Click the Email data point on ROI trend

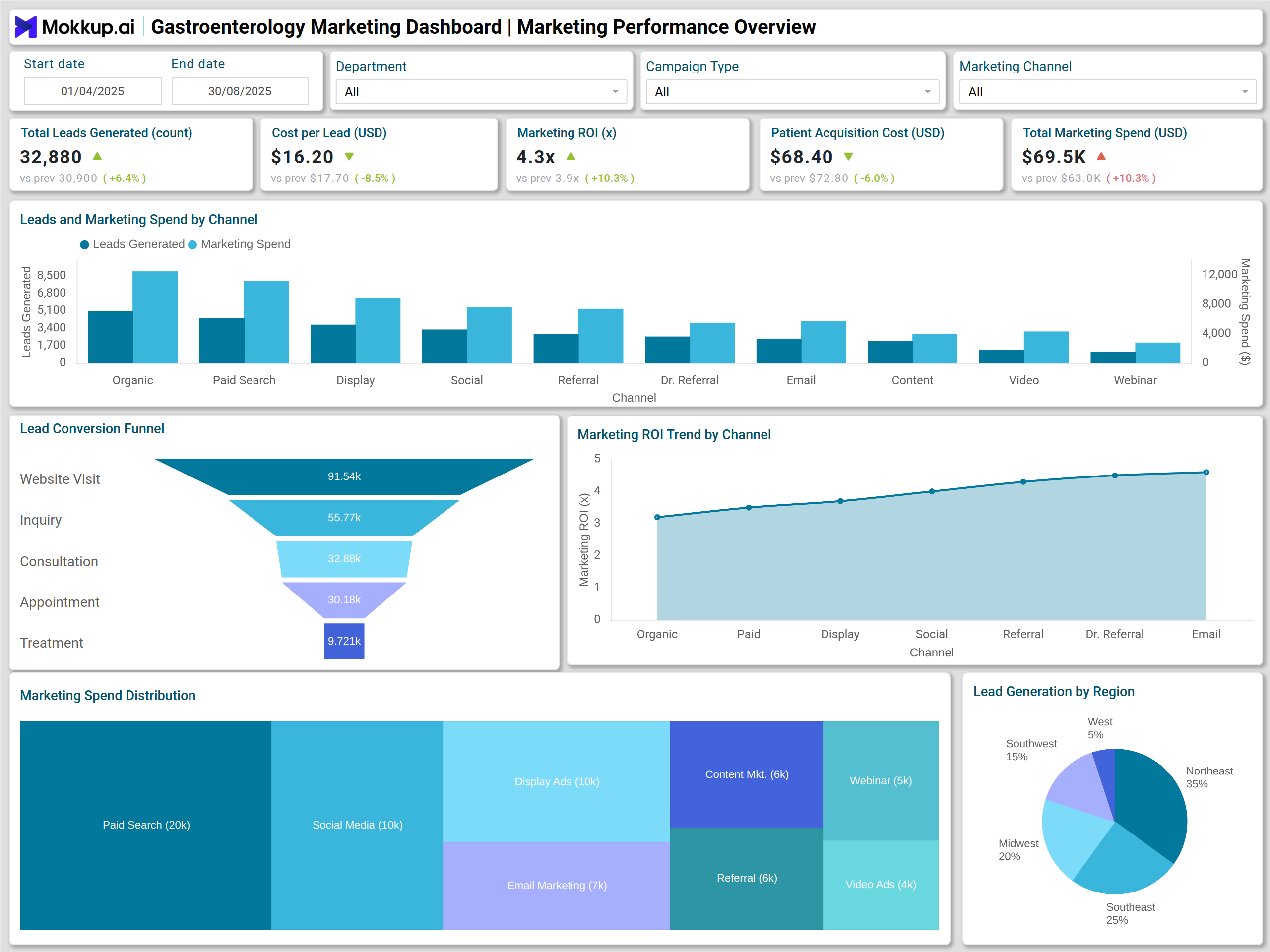[x=1206, y=472]
